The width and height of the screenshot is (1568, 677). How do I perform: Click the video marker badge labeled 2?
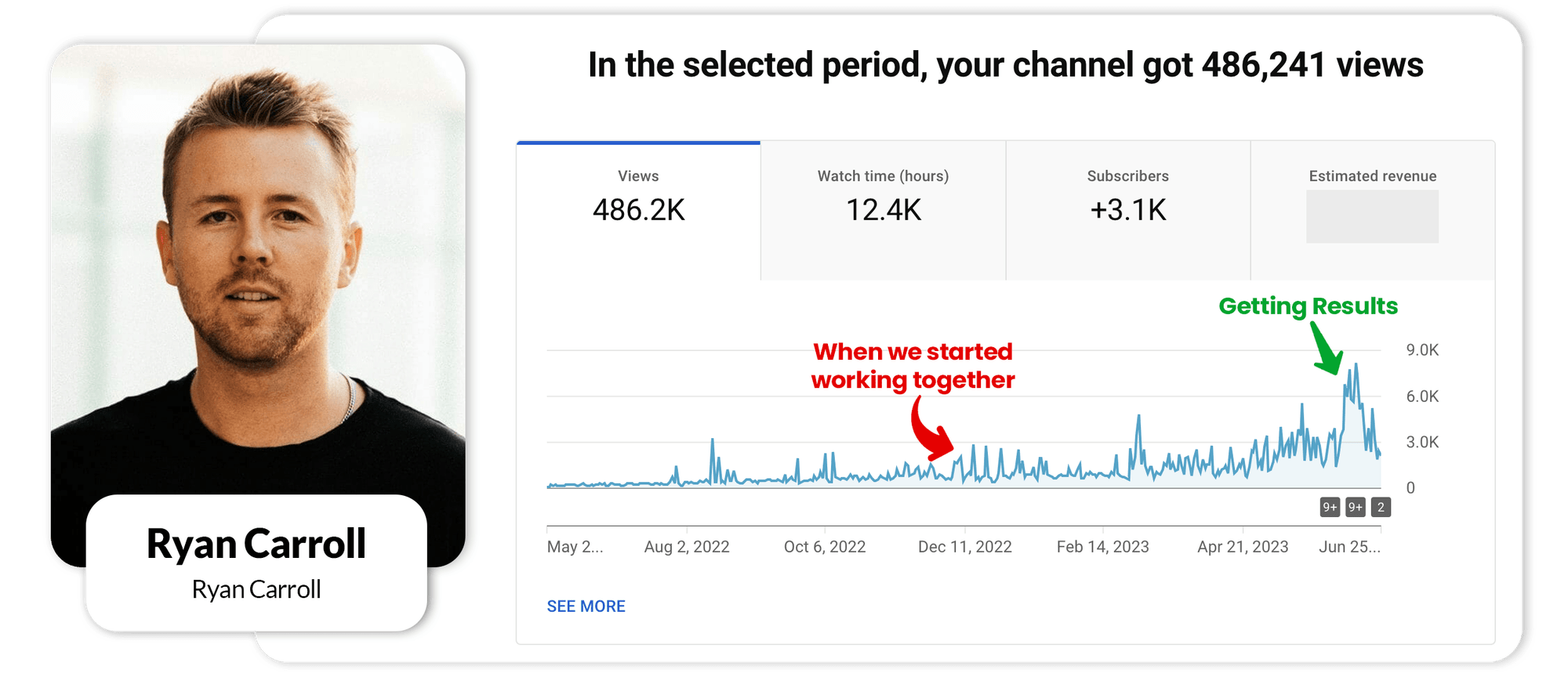tap(1381, 507)
